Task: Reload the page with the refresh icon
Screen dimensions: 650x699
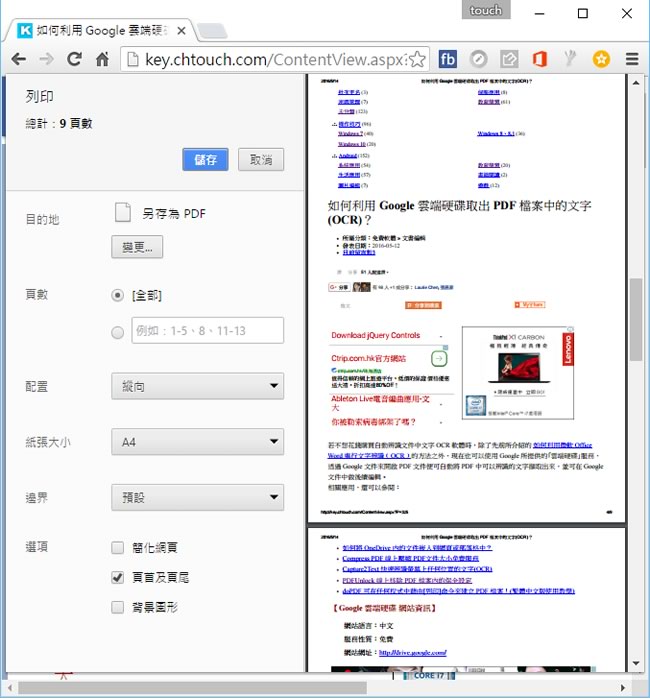Action: 74,59
